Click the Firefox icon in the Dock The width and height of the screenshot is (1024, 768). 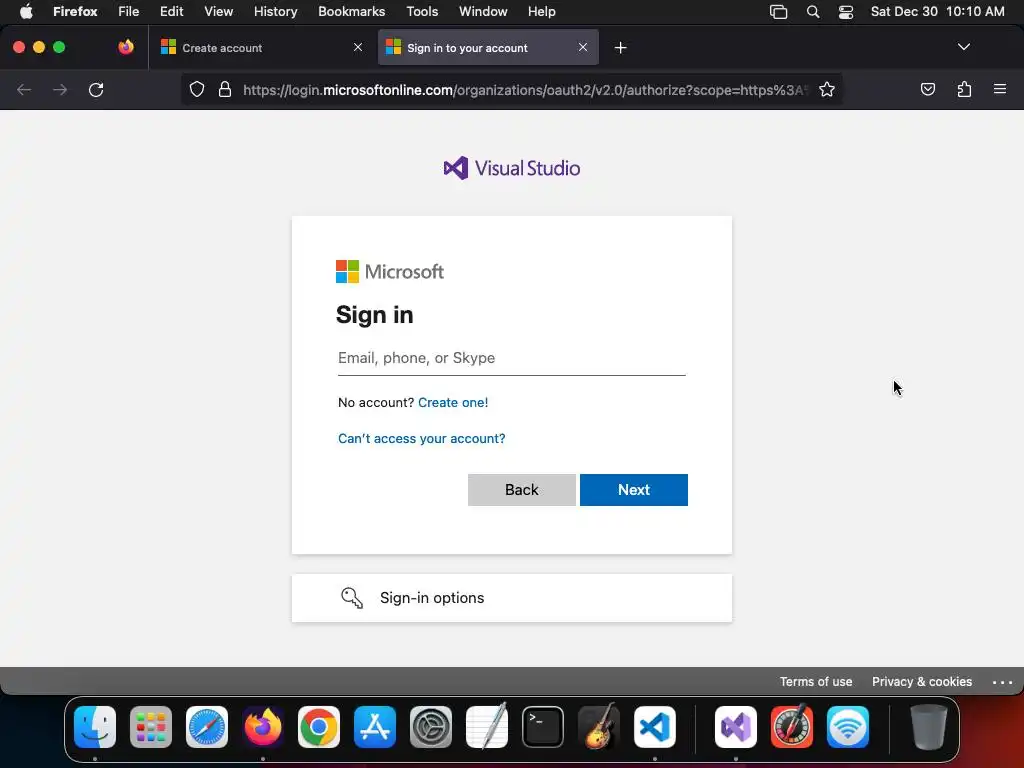[x=263, y=726]
